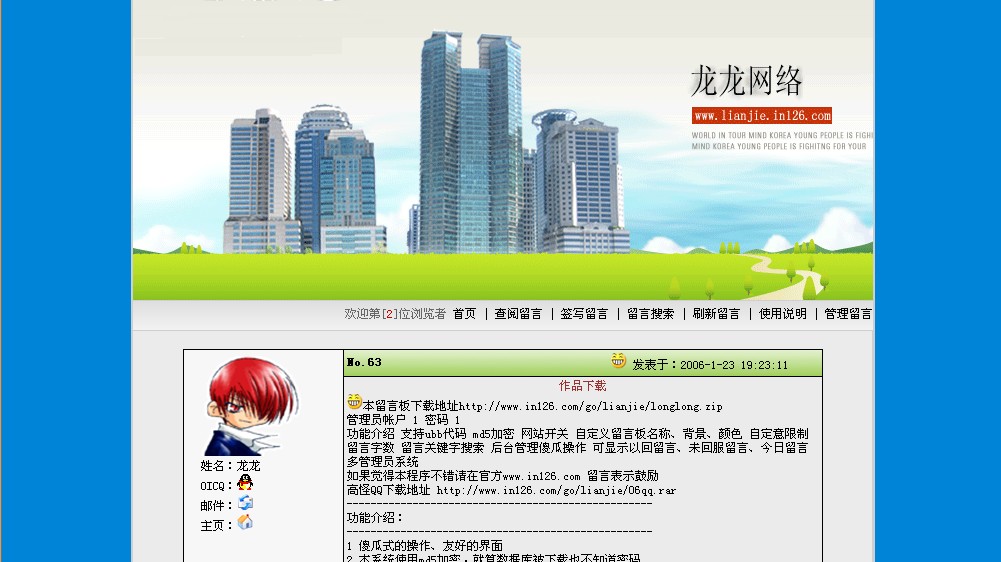The image size is (1001, 562).
Task: Click the smiley icon beside 发表于
Action: pos(619,361)
